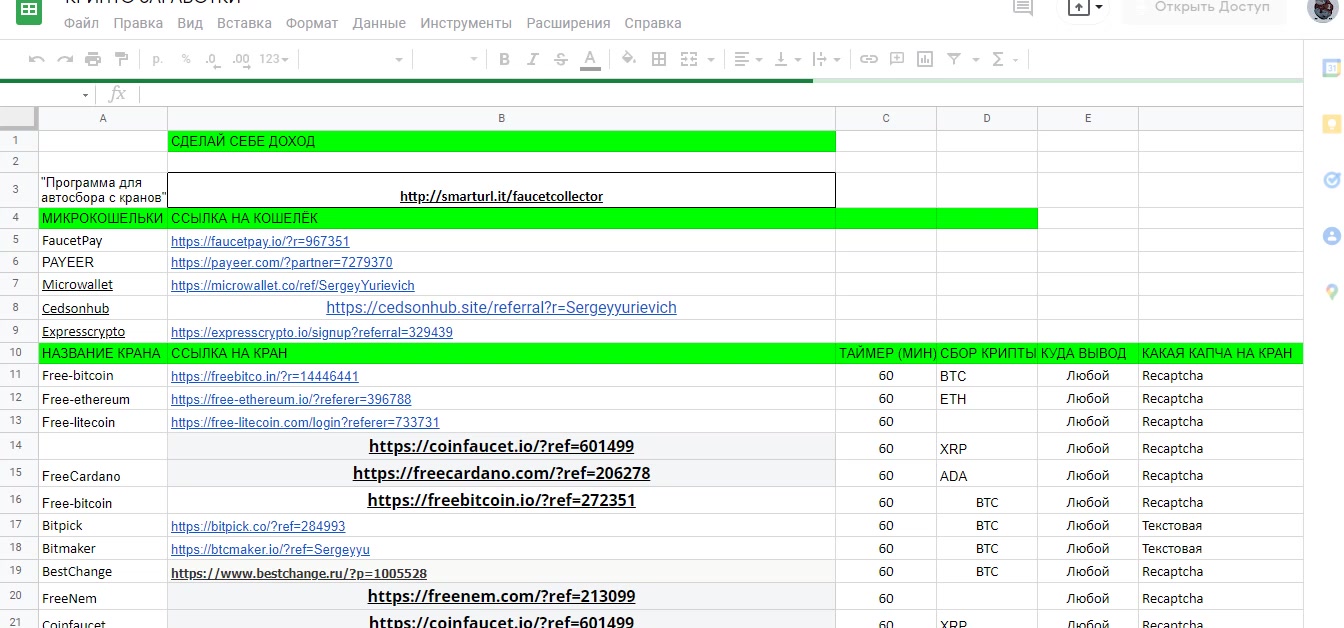Open text wrapping dropdown

(x=826, y=60)
